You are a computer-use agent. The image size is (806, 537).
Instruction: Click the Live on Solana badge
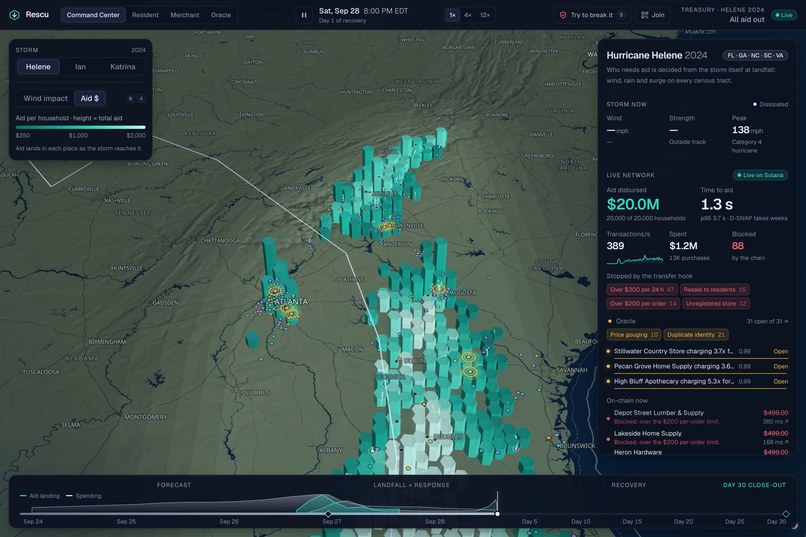760,175
